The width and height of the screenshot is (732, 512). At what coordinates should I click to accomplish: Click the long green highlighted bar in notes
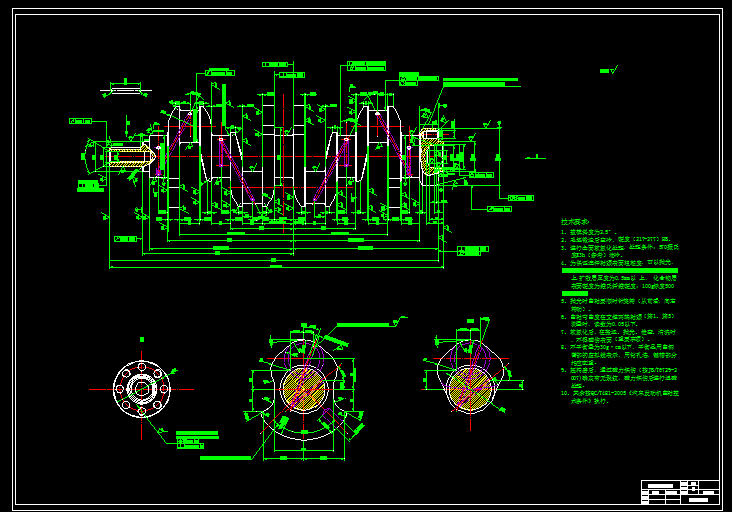[x=619, y=271]
